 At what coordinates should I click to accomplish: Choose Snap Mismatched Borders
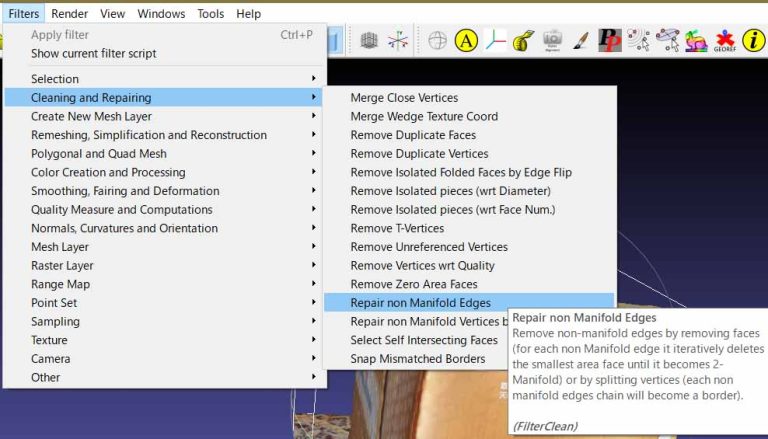[417, 359]
